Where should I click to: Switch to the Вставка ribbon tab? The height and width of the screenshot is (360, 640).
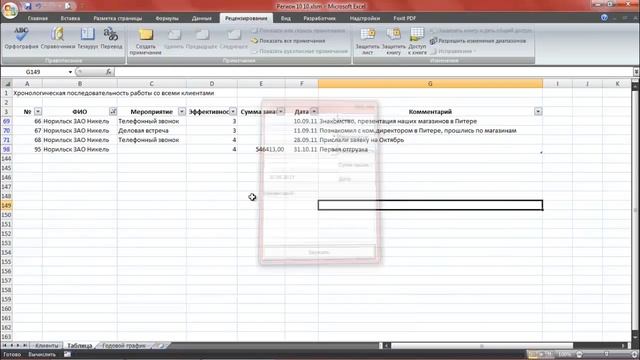click(x=70, y=18)
